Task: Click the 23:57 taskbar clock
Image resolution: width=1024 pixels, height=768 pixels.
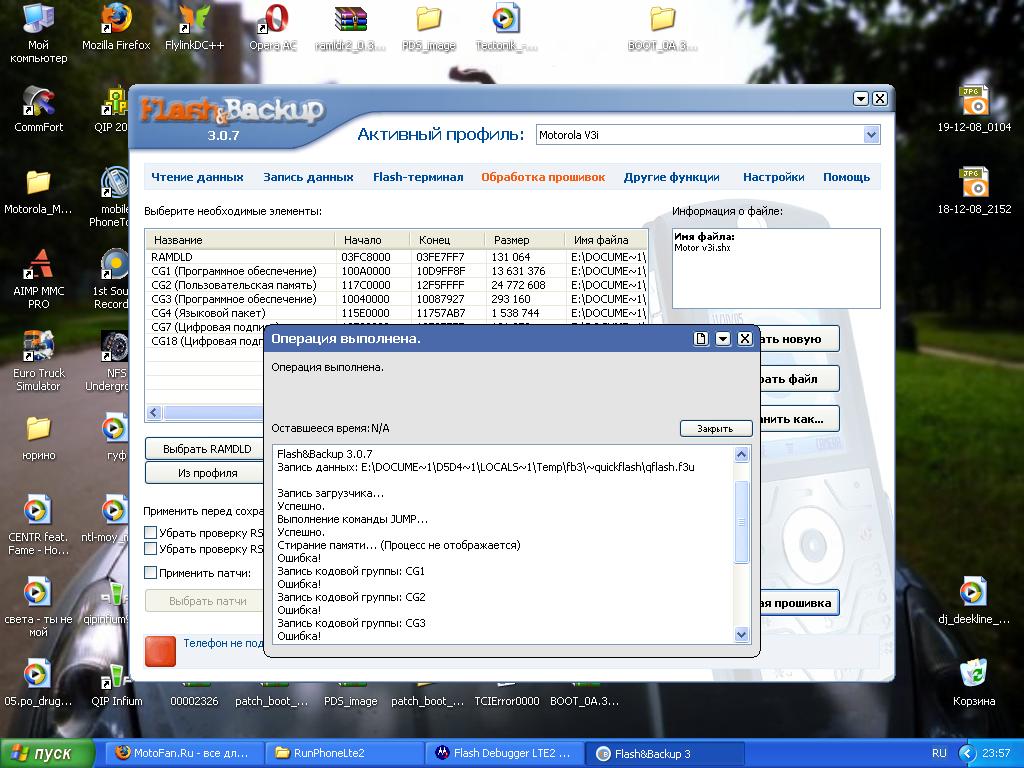Action: pos(996,753)
